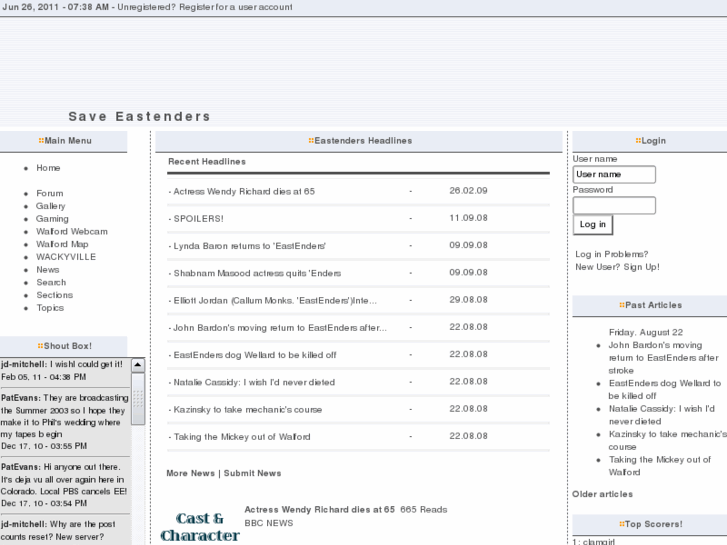
Task: Open Shabnam Masood actress quits 'Enders headline
Action: 257,274
